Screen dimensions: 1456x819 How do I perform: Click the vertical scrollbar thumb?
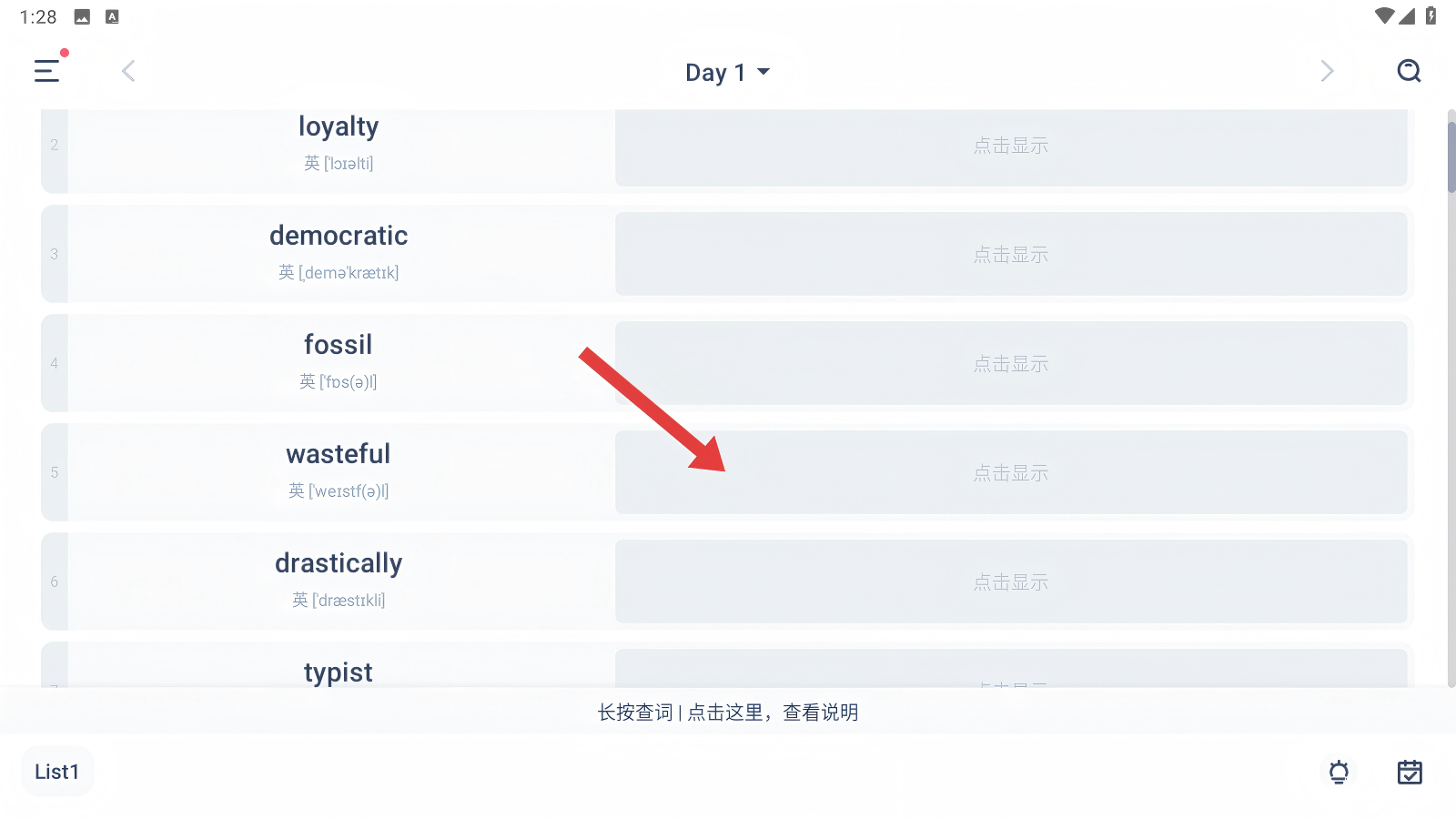pyautogui.click(x=1451, y=155)
